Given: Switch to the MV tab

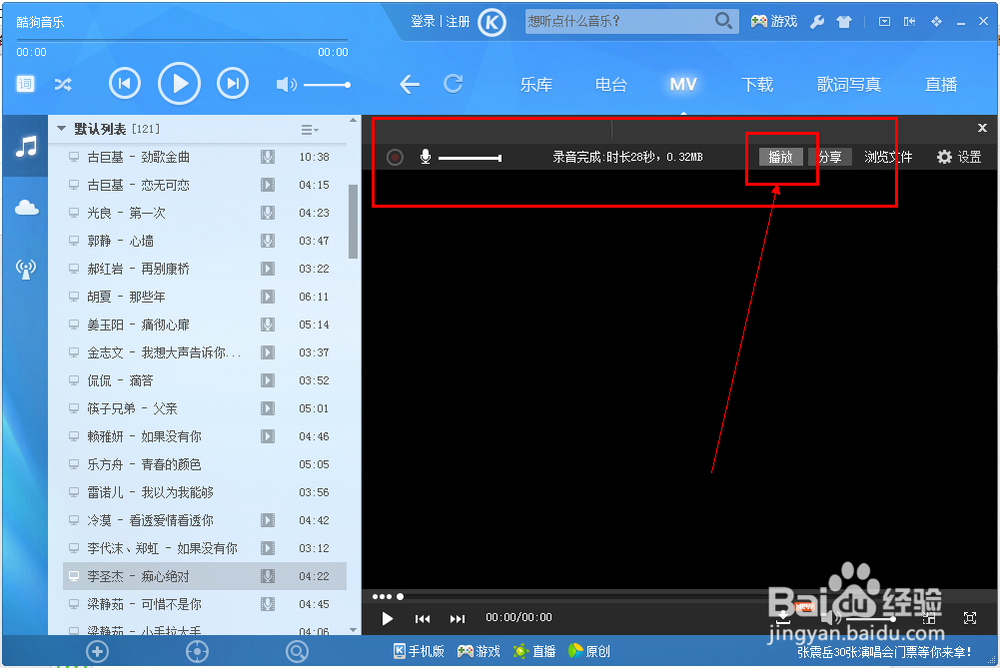Looking at the screenshot, I should click(x=683, y=84).
